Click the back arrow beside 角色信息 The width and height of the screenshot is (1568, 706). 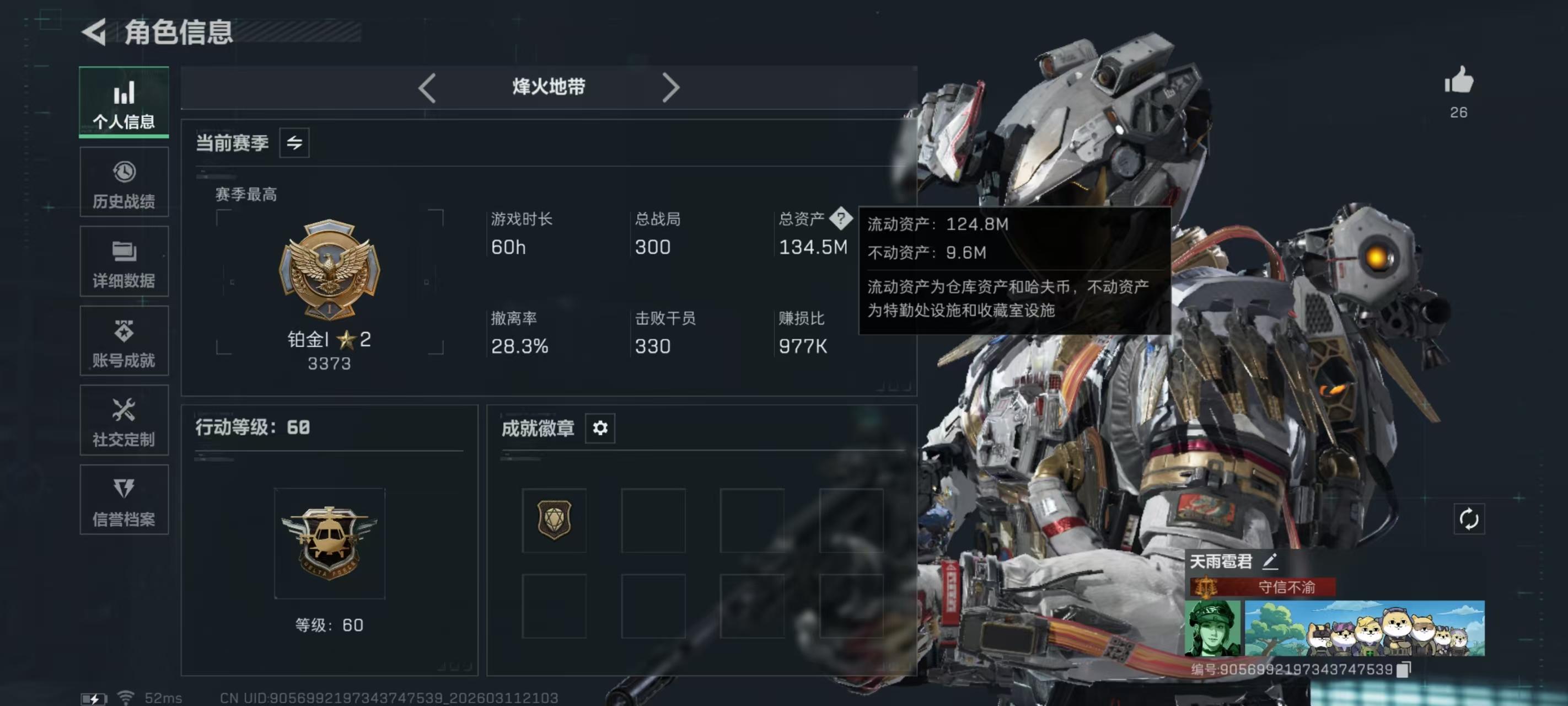(x=94, y=31)
